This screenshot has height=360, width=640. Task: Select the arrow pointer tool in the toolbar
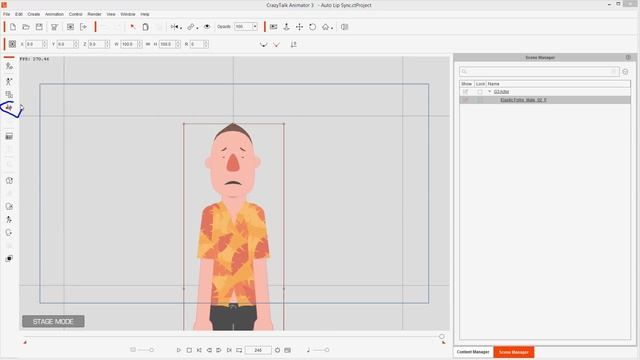coord(132,27)
